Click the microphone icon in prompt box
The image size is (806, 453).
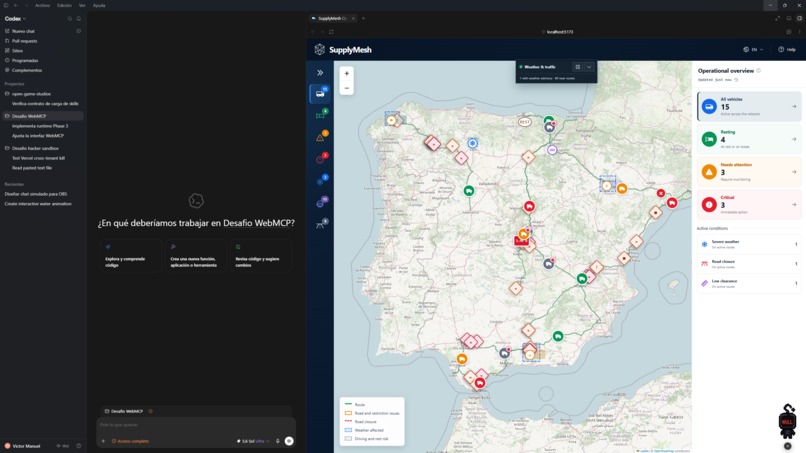click(x=278, y=441)
